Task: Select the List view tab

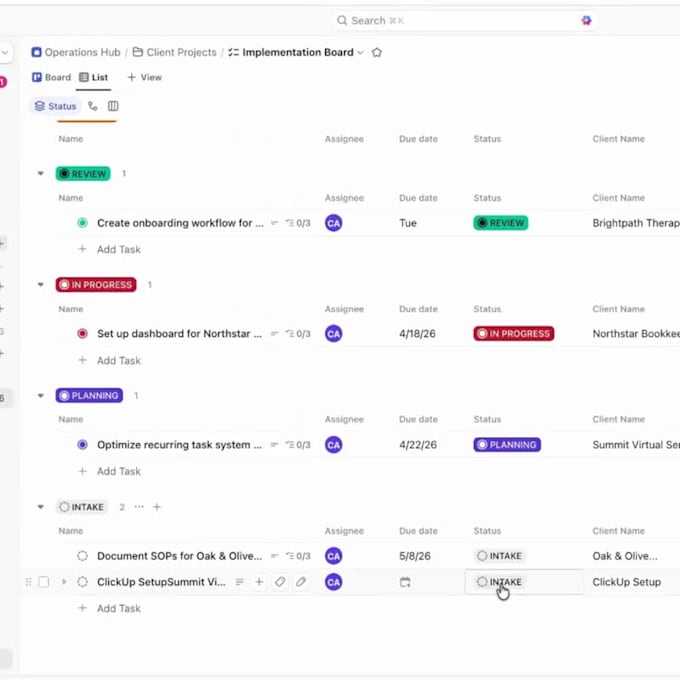Action: pos(93,77)
